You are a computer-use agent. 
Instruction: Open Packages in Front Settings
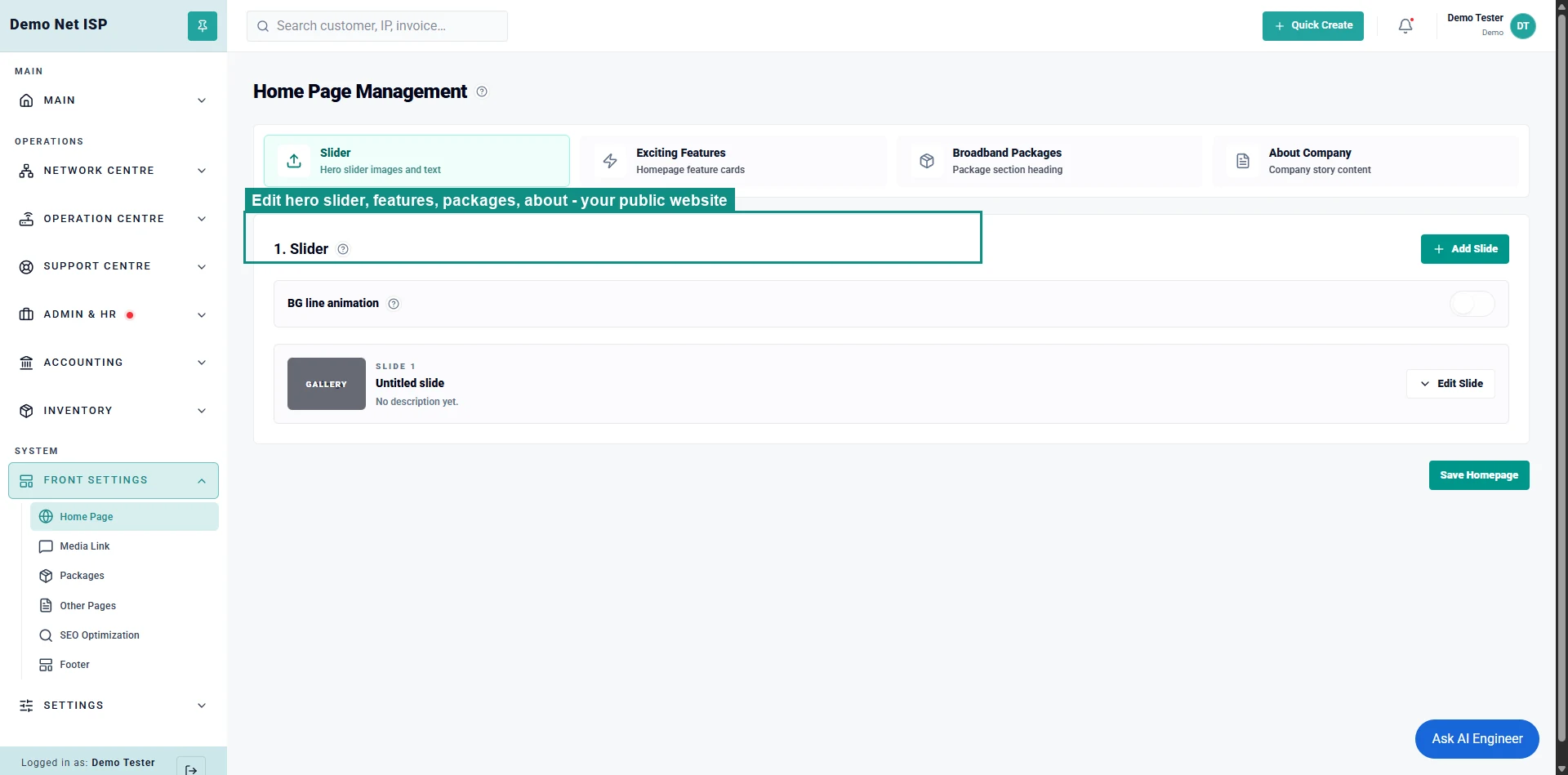click(x=124, y=576)
